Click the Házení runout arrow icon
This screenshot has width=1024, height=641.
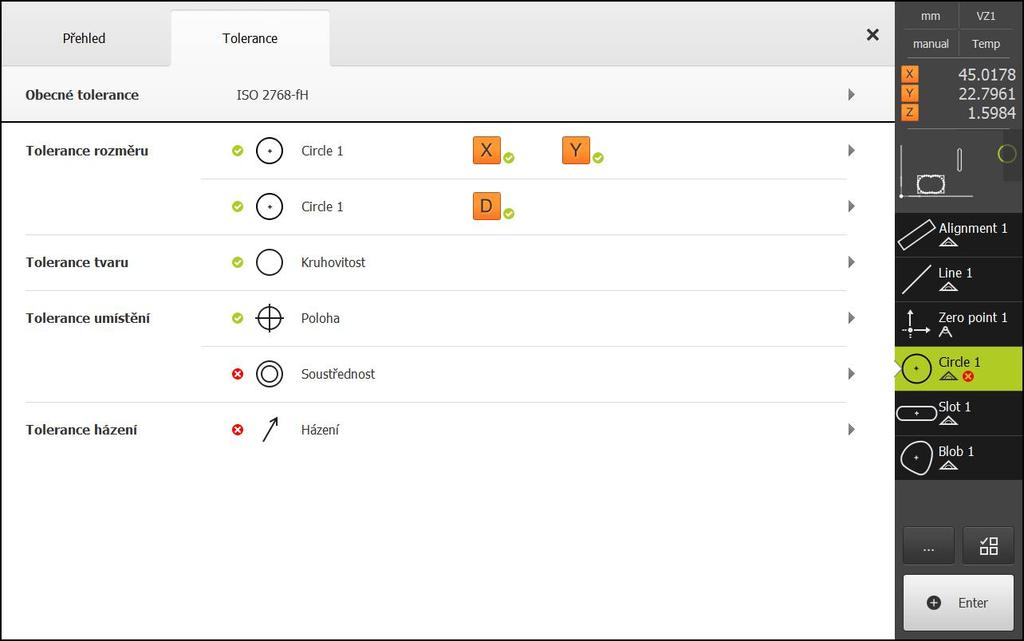click(270, 430)
